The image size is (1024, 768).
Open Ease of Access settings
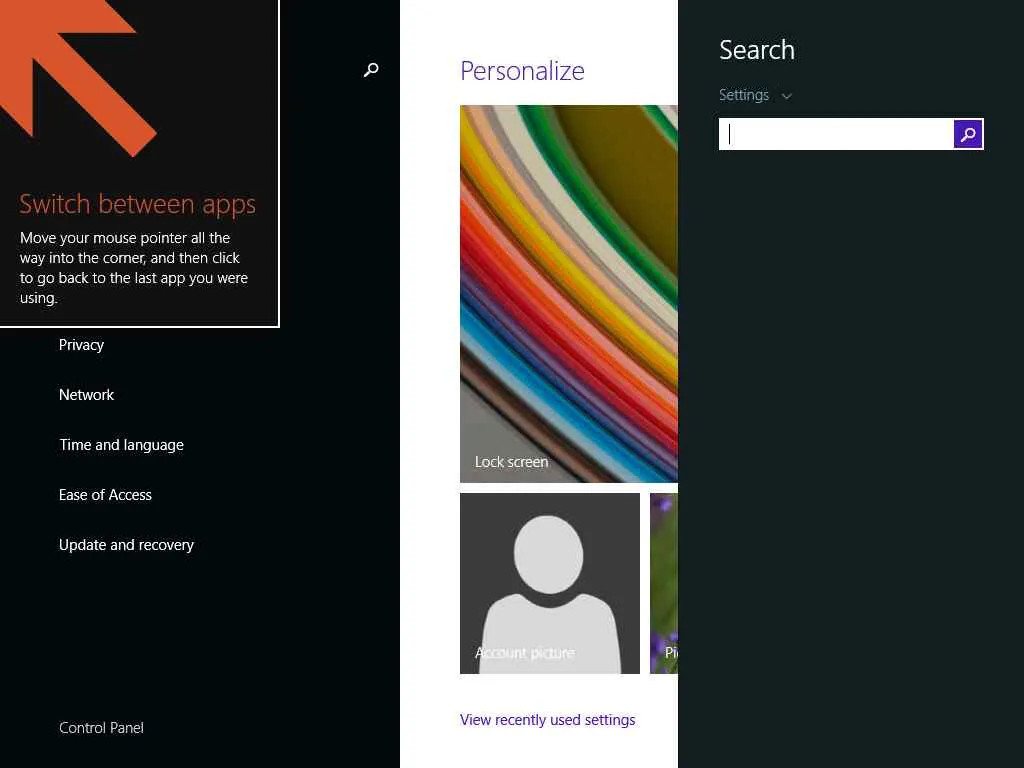[x=105, y=495]
